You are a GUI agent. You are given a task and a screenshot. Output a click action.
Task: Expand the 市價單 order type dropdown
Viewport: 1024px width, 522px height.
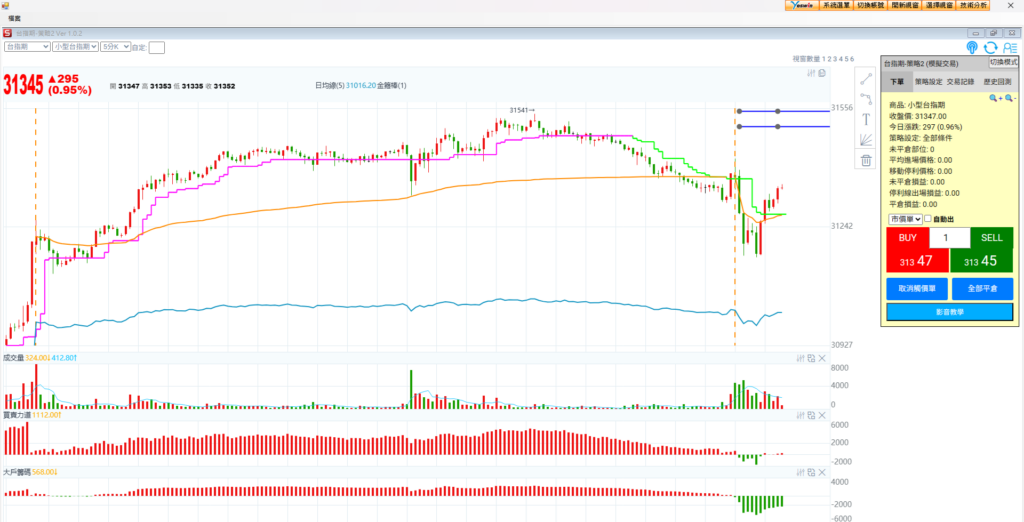(904, 219)
